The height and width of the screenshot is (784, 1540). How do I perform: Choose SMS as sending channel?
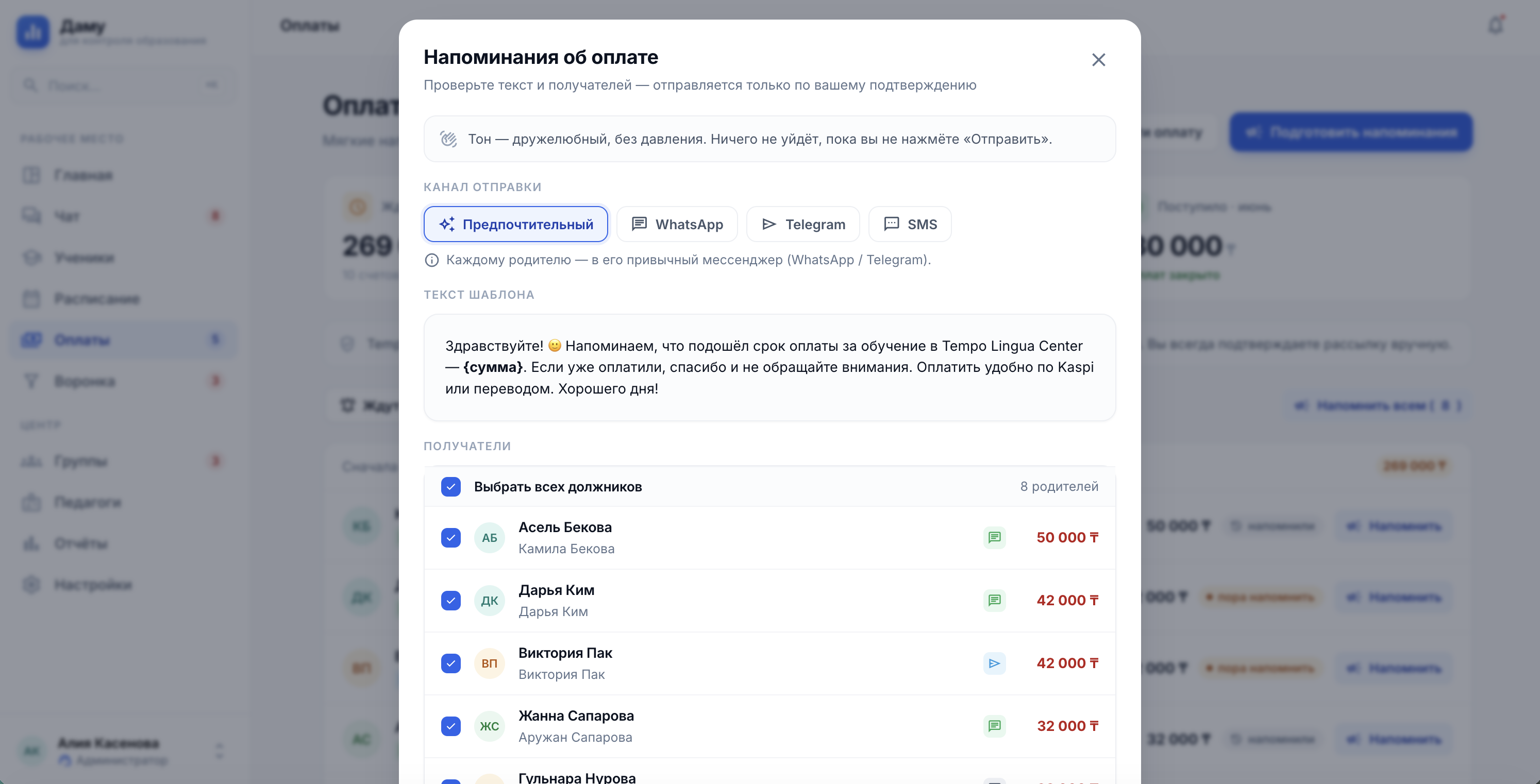pos(910,224)
